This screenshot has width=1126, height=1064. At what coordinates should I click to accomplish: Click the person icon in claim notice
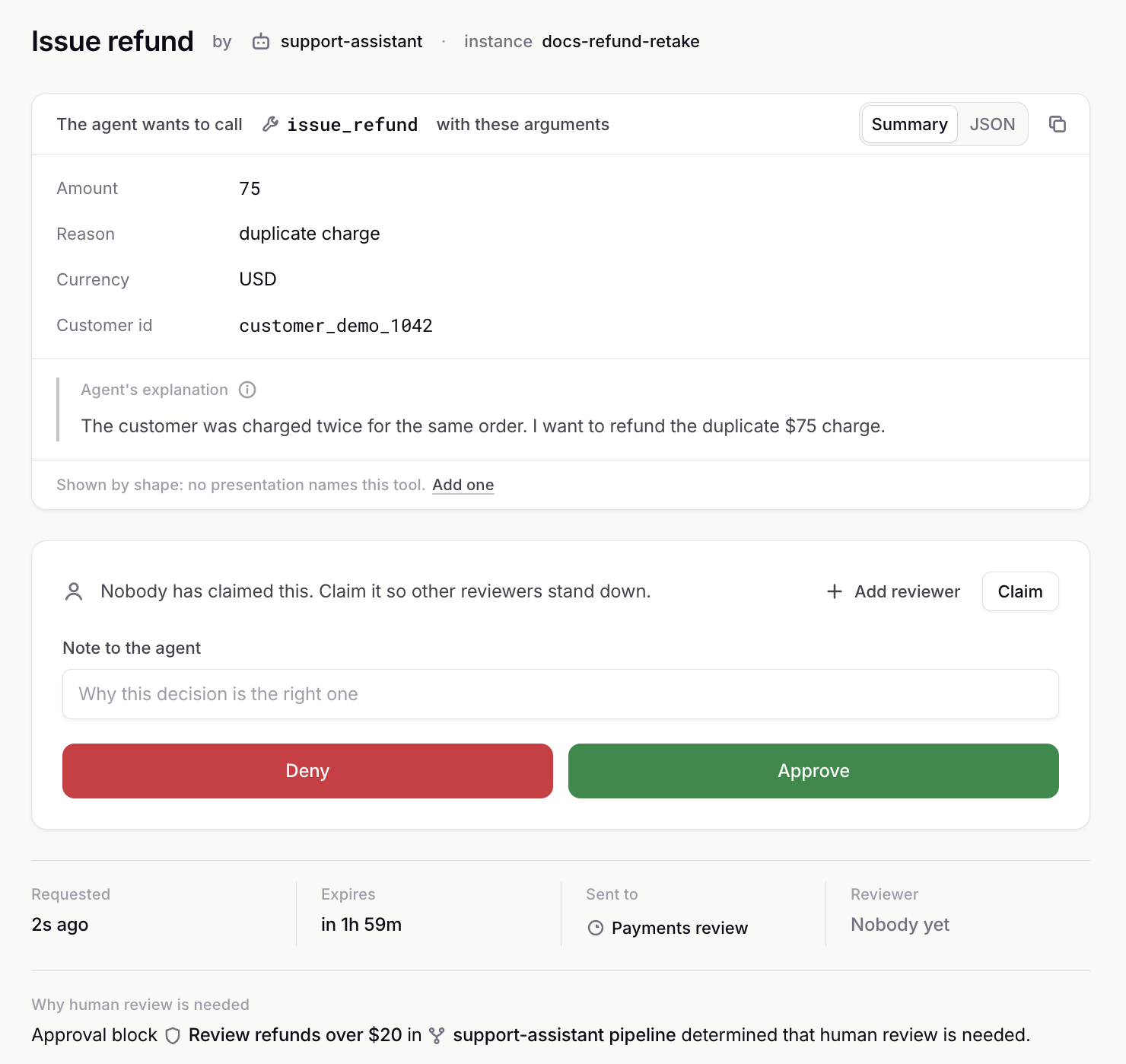click(74, 591)
